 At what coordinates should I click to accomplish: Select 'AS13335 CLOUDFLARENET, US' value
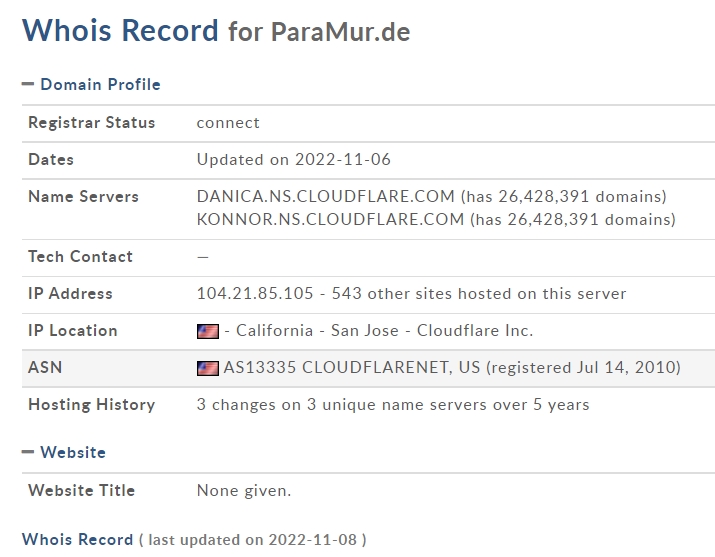pos(352,367)
